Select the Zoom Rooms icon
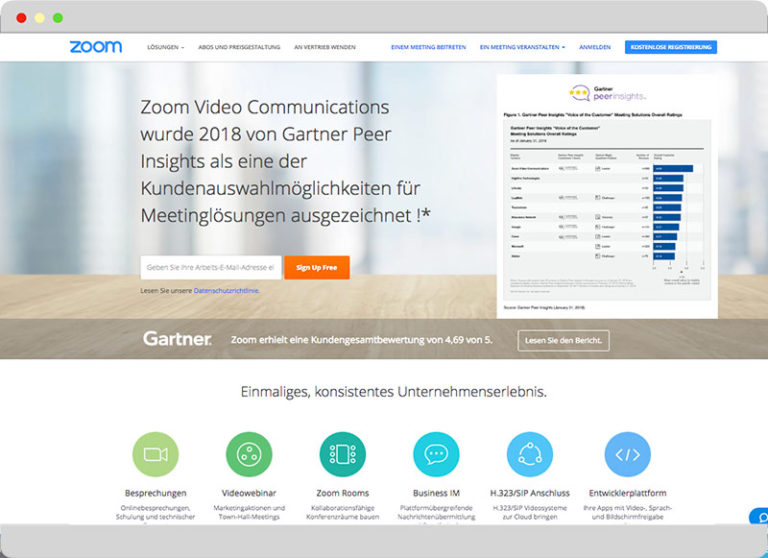Screen dimensions: 768x558 point(342,454)
